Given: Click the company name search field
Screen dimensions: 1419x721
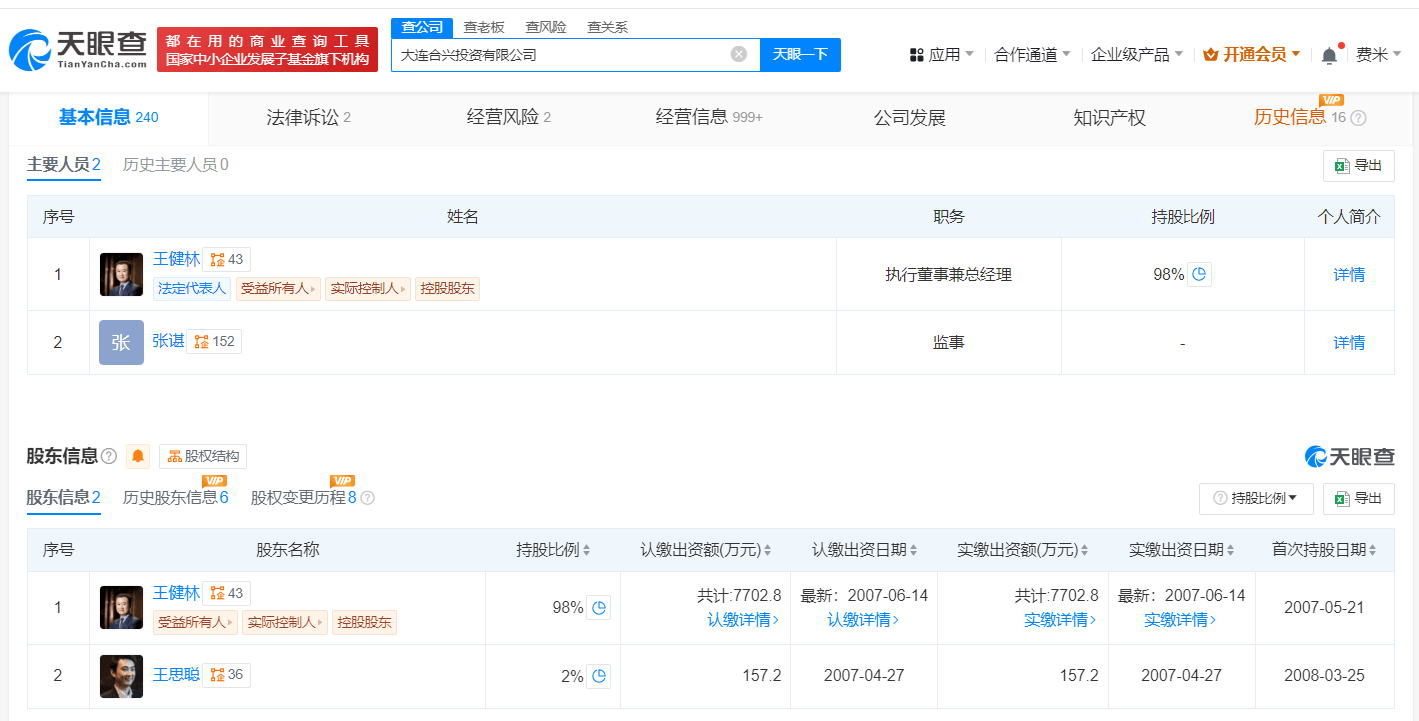Looking at the screenshot, I should (560, 55).
